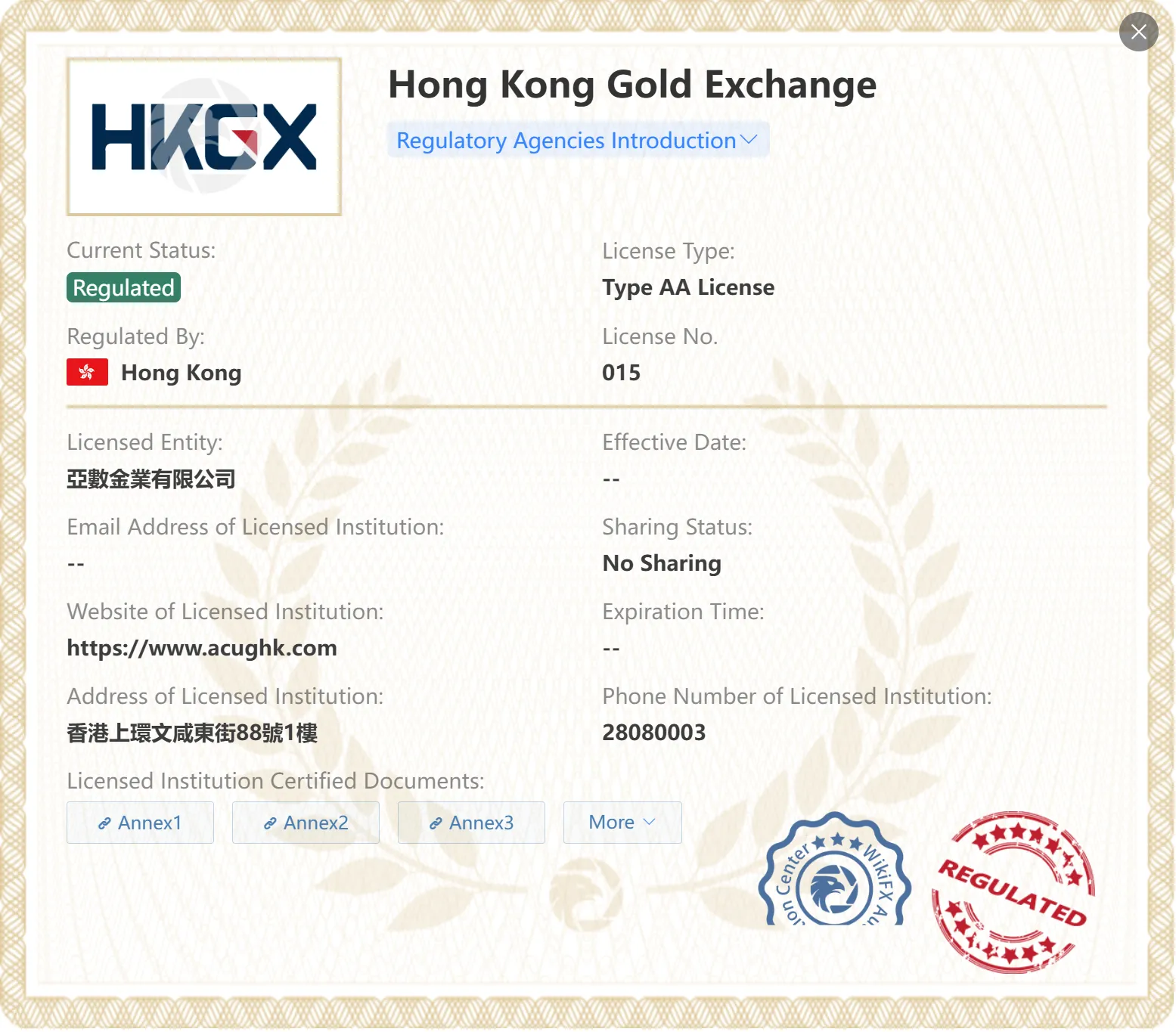Select licensed entity name 亞數金業有限公司

tap(151, 479)
